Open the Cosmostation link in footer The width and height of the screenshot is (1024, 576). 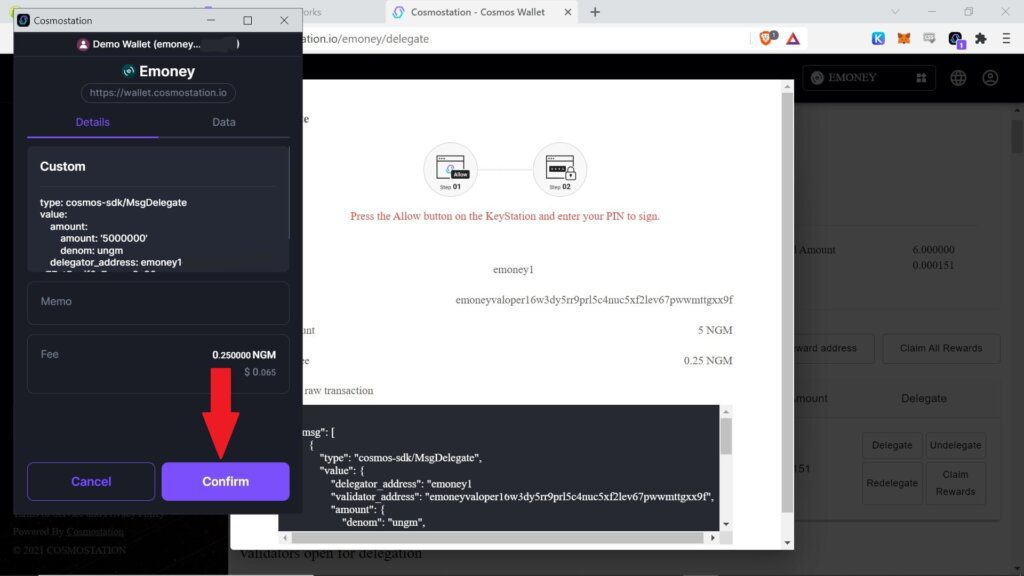95,532
